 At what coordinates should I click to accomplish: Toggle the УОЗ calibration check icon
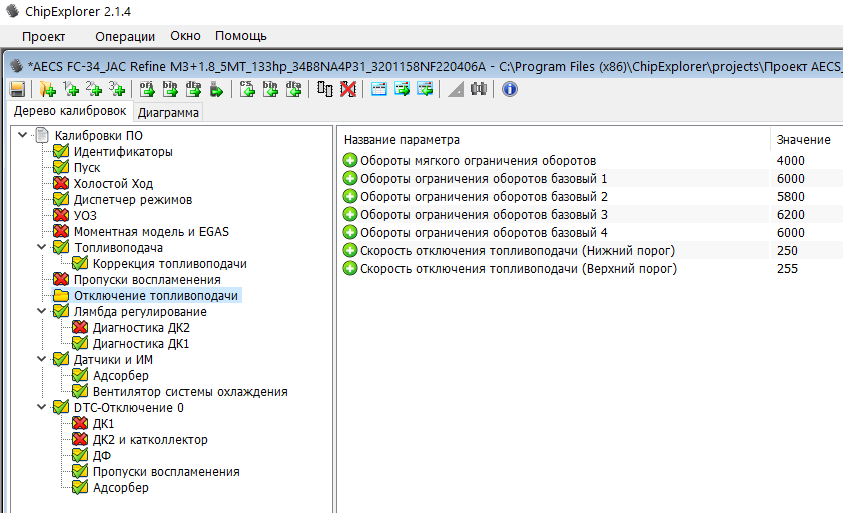pyautogui.click(x=61, y=216)
